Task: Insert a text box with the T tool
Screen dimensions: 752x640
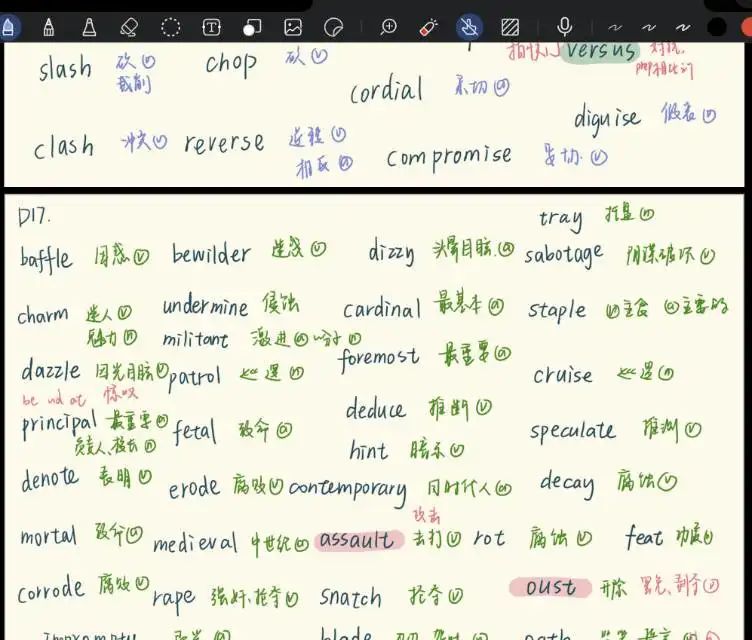Action: [211, 27]
